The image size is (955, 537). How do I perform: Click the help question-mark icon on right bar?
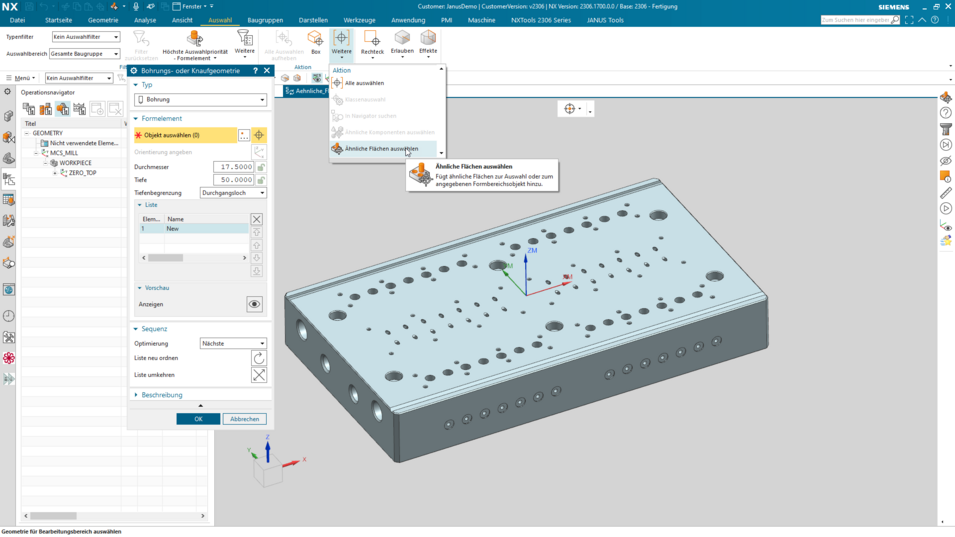945,113
